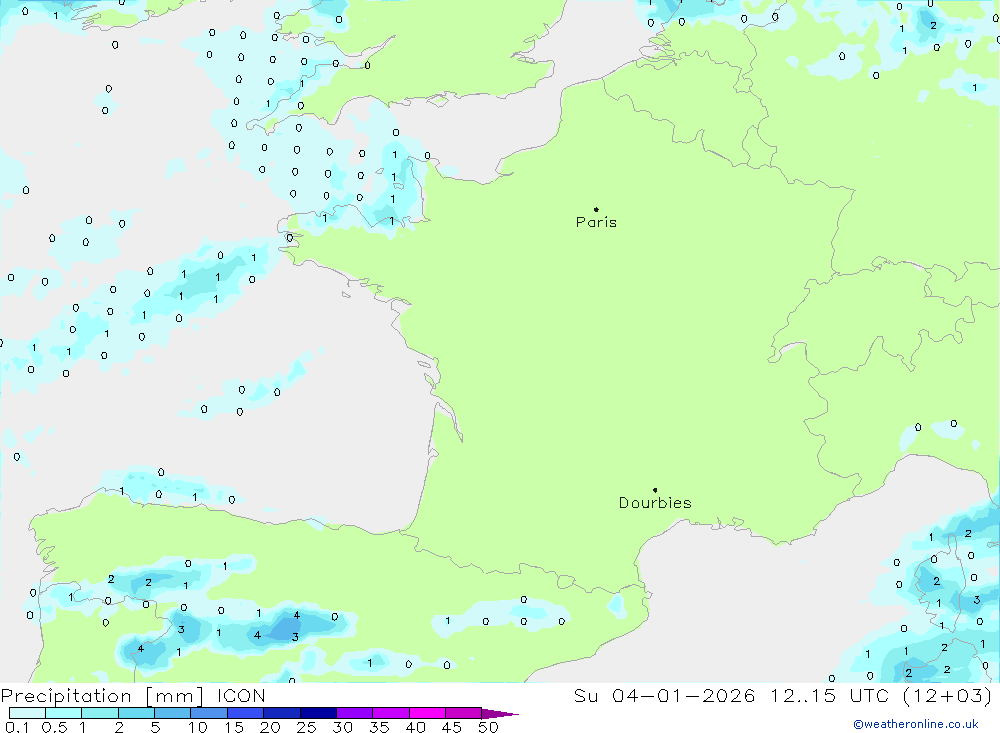The height and width of the screenshot is (733, 1000).
Task: Click the legend scale label 20
Action: pos(270,727)
